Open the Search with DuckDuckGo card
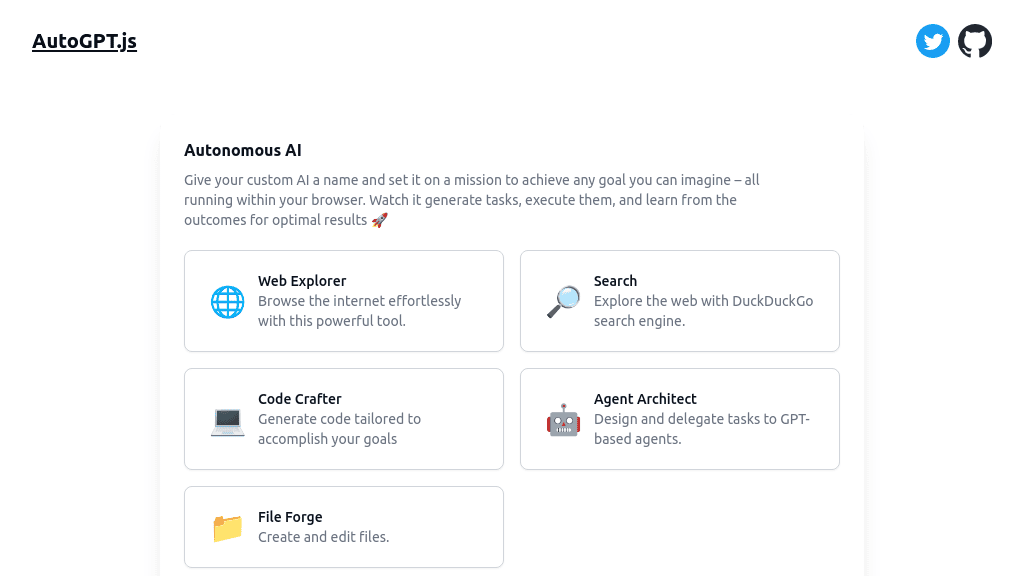The image size is (1024, 576). pos(679,301)
